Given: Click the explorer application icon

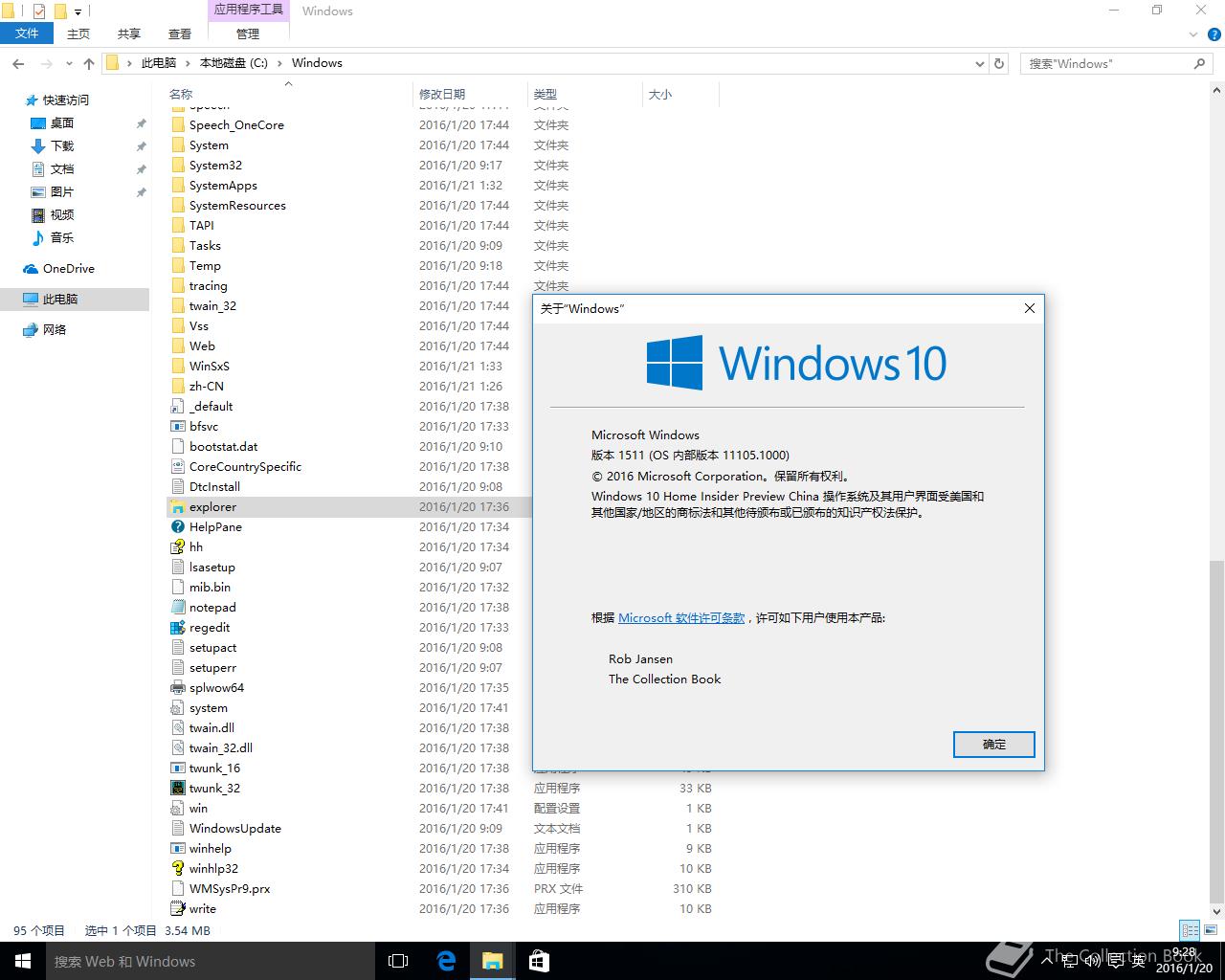Looking at the screenshot, I should tap(177, 507).
